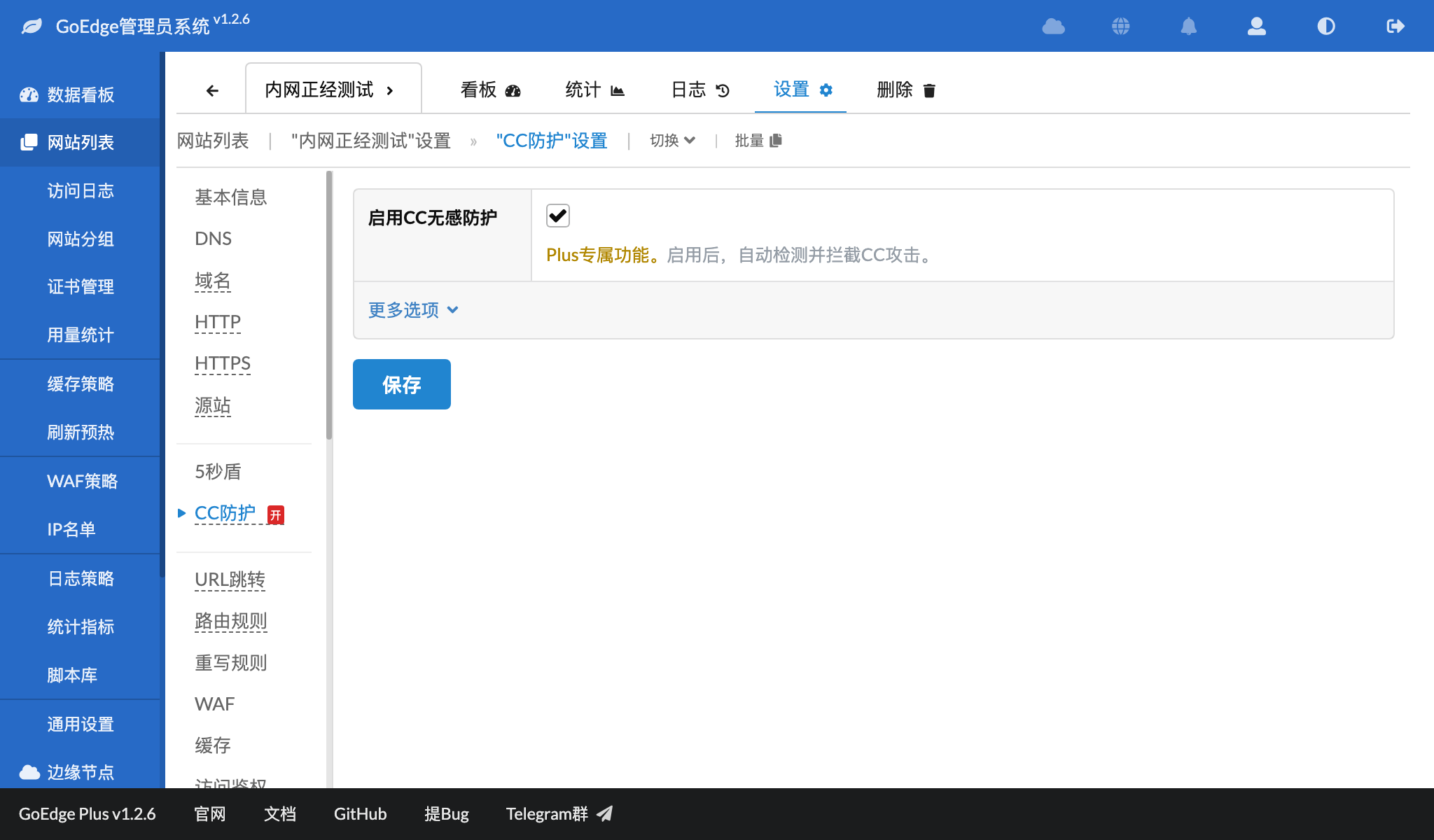This screenshot has height=840, width=1434.
Task: Select 基本信息 settings item
Action: click(x=231, y=197)
